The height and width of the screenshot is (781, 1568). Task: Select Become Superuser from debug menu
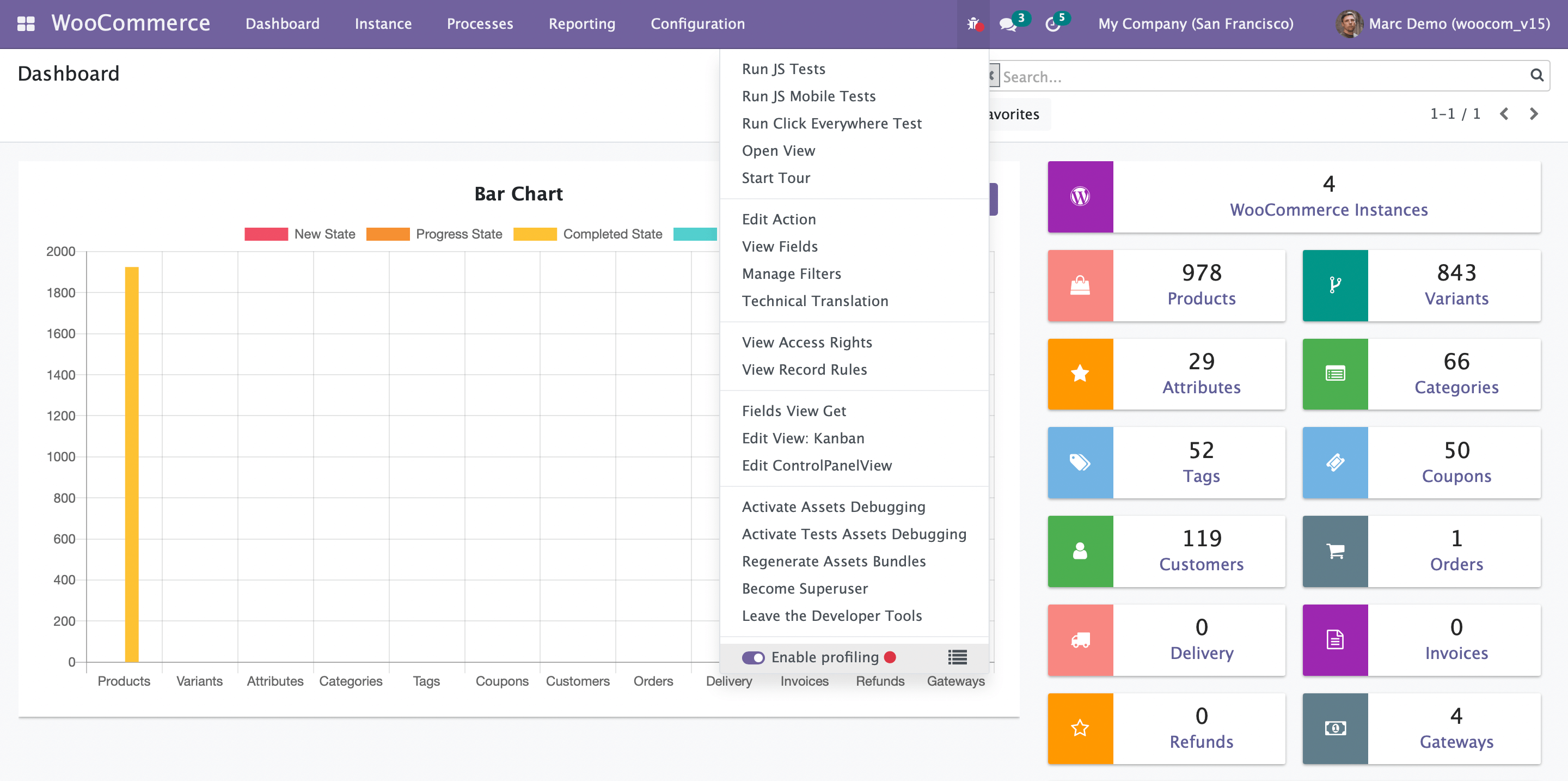(805, 588)
